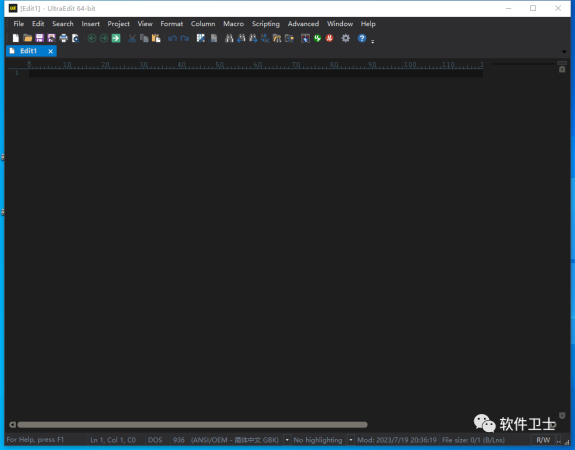Screen dimensions: 575x450
Task: Click the No highlighting status entry
Action: [318, 440]
